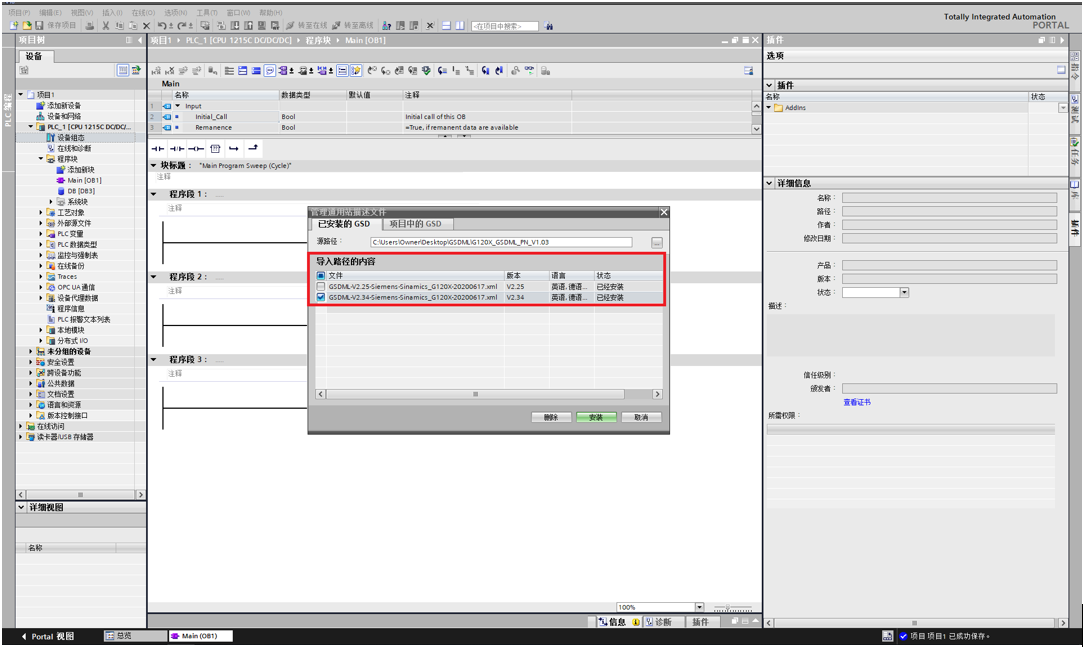
Task: Click the network comments toggle icon in editor toolbar
Action: click(x=269, y=70)
